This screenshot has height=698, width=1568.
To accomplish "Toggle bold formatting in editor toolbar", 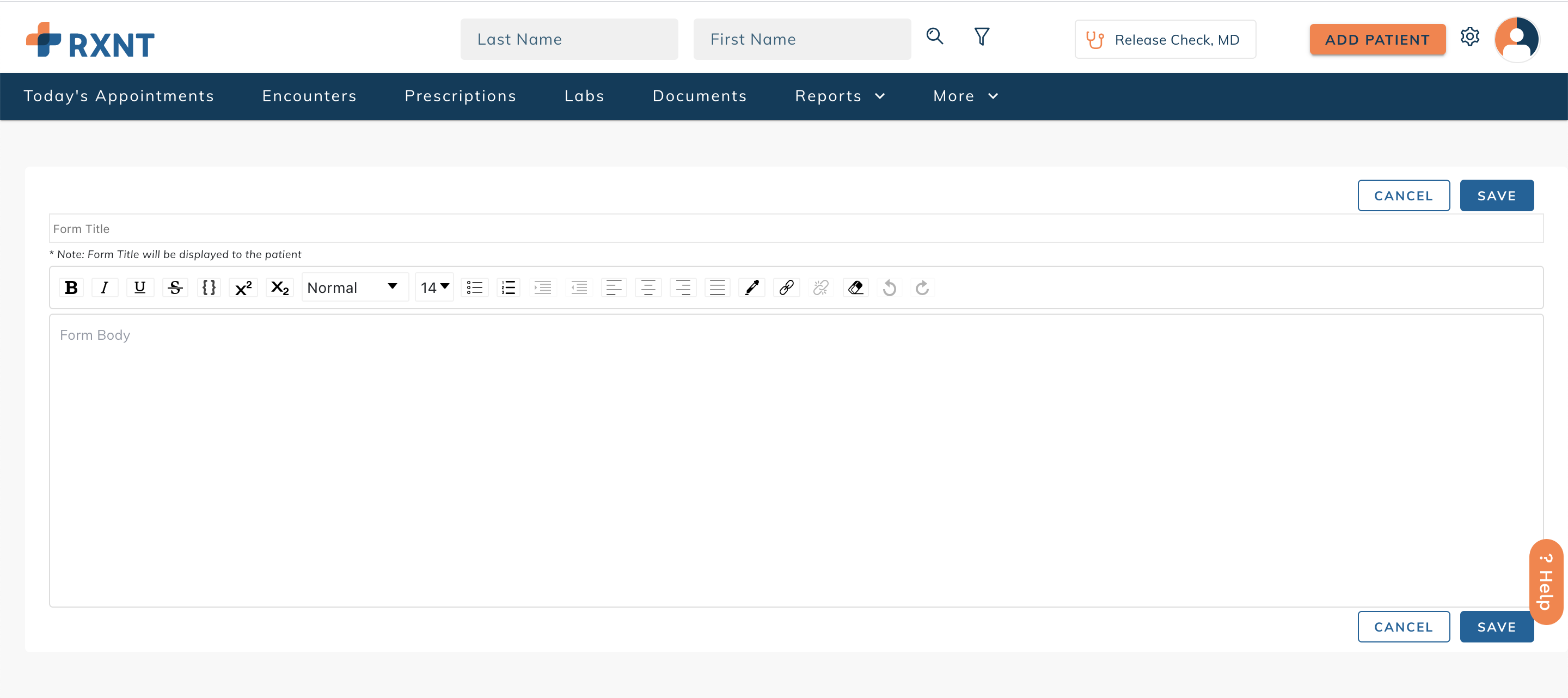I will coord(71,287).
